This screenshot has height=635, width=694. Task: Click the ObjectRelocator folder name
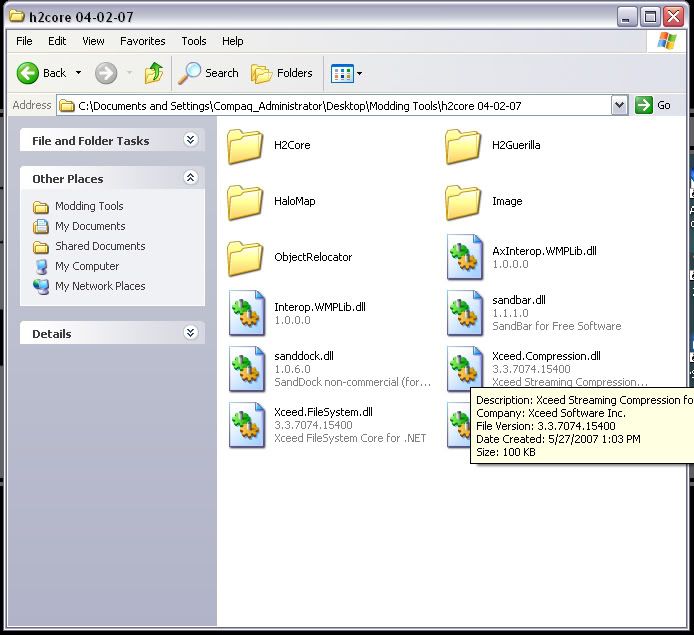tap(313, 257)
